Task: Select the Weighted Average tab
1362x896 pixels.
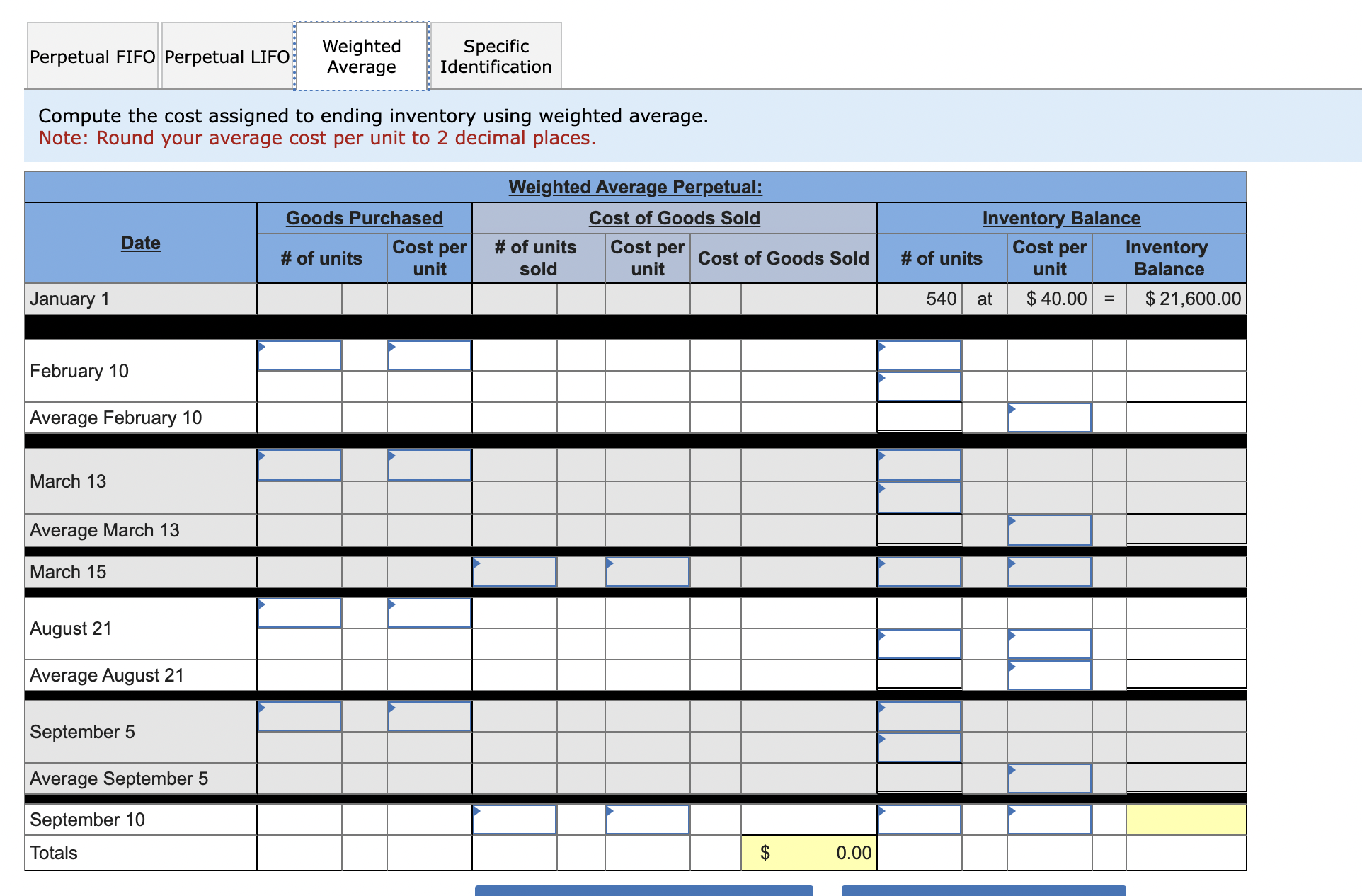Action: [x=361, y=55]
